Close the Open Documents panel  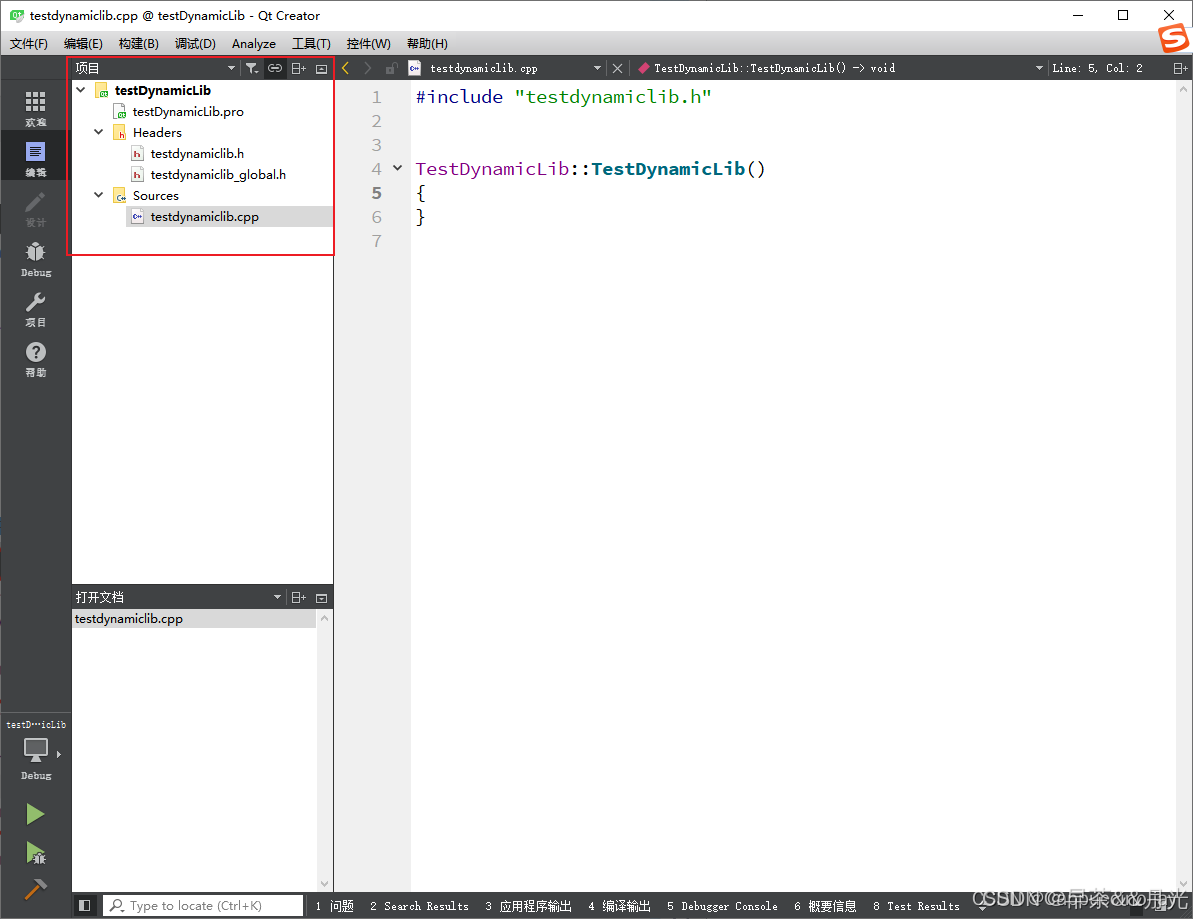tap(322, 598)
